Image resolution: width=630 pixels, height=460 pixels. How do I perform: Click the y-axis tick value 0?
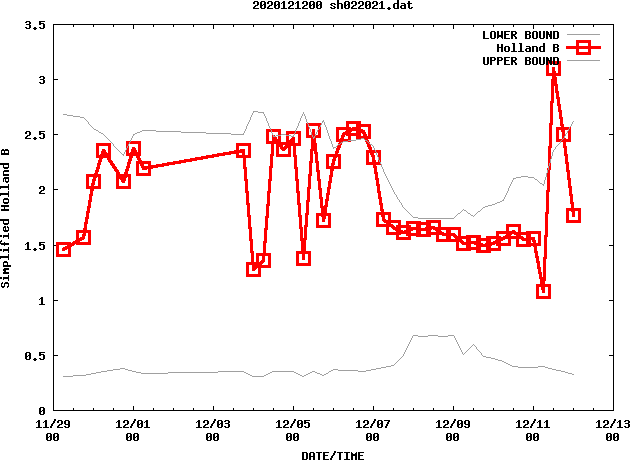42,411
